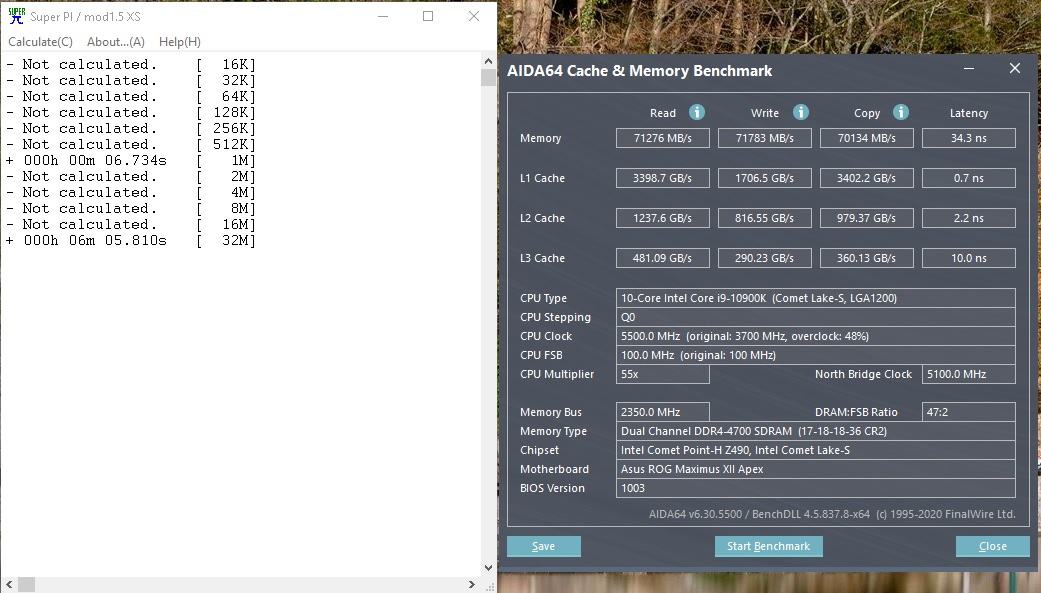The width and height of the screenshot is (1041, 593).
Task: Click L1 Cache Write 1706.5 GB/s
Action: click(x=765, y=178)
